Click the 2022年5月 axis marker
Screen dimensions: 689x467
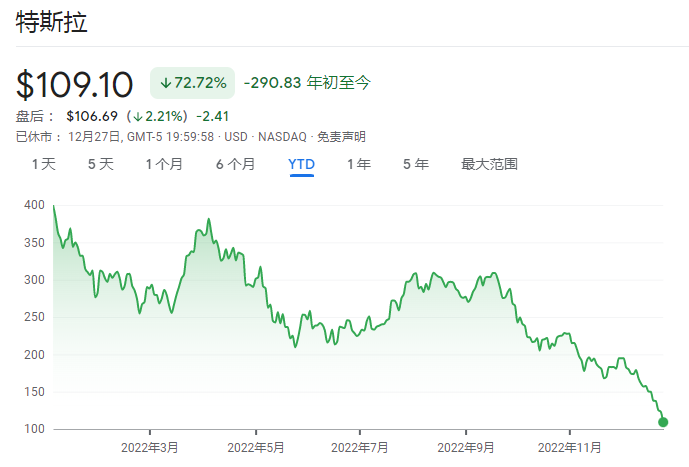(x=256, y=448)
